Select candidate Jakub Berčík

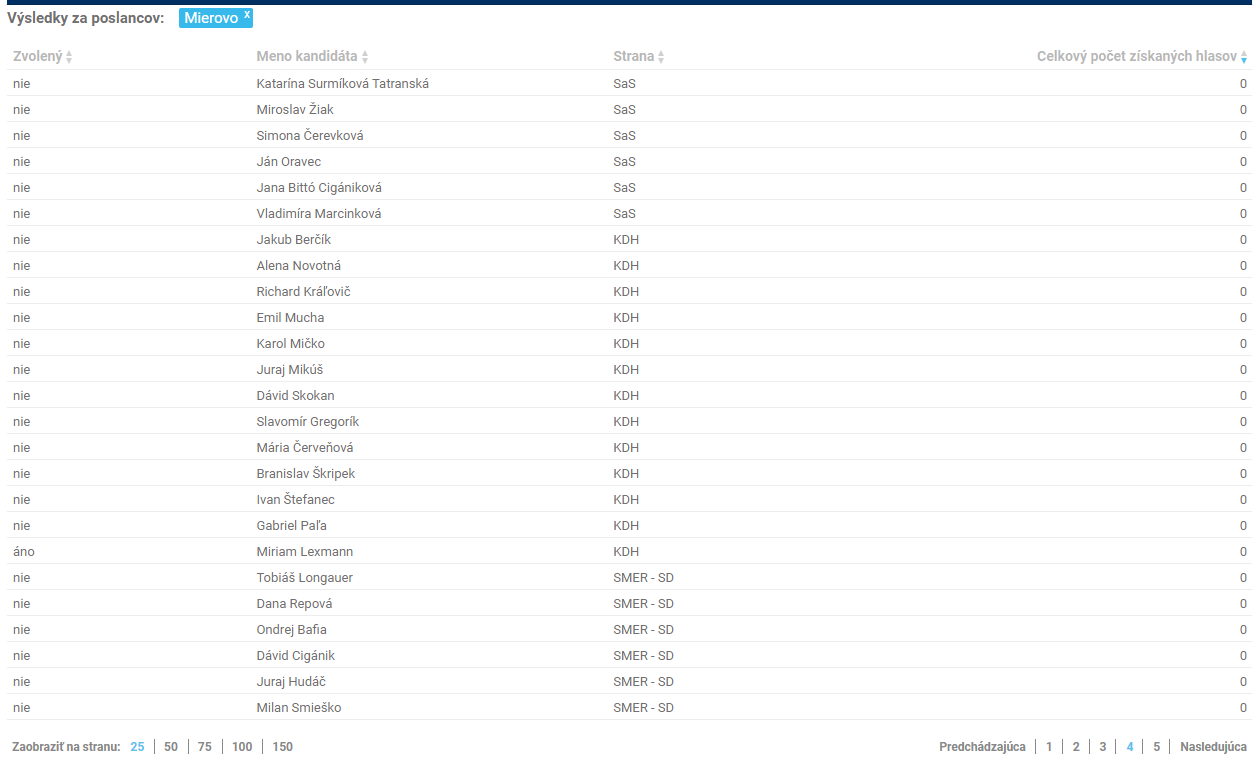(x=294, y=240)
